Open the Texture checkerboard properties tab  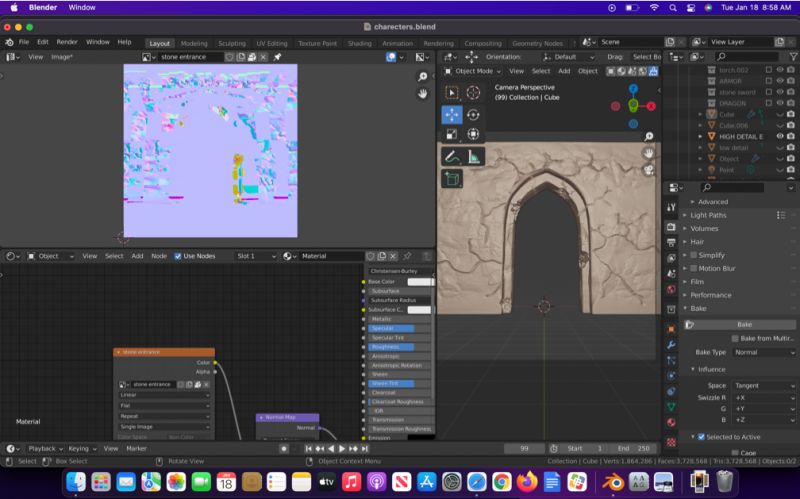click(671, 442)
